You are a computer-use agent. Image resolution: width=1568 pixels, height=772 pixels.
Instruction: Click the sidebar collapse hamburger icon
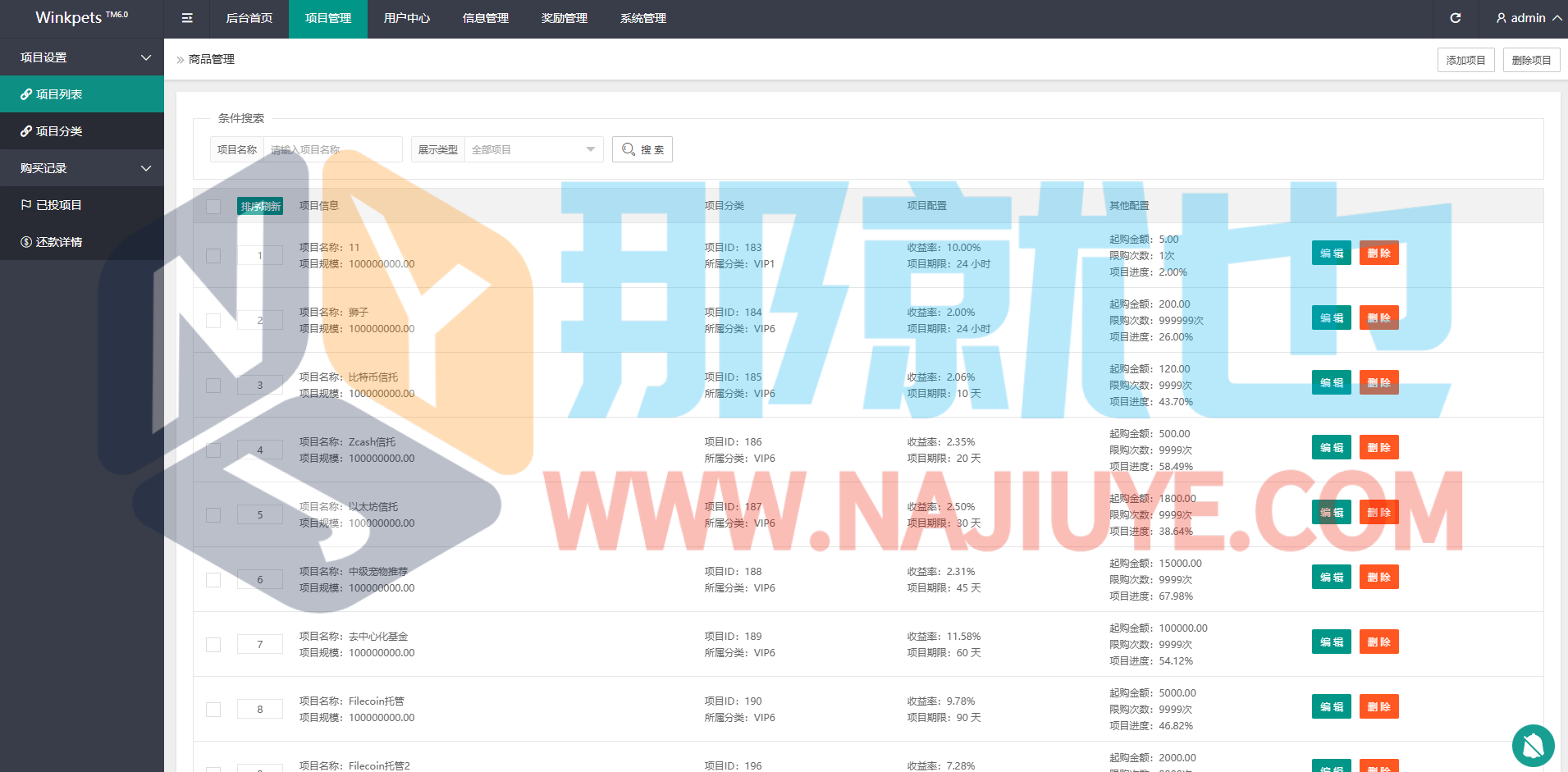point(187,18)
